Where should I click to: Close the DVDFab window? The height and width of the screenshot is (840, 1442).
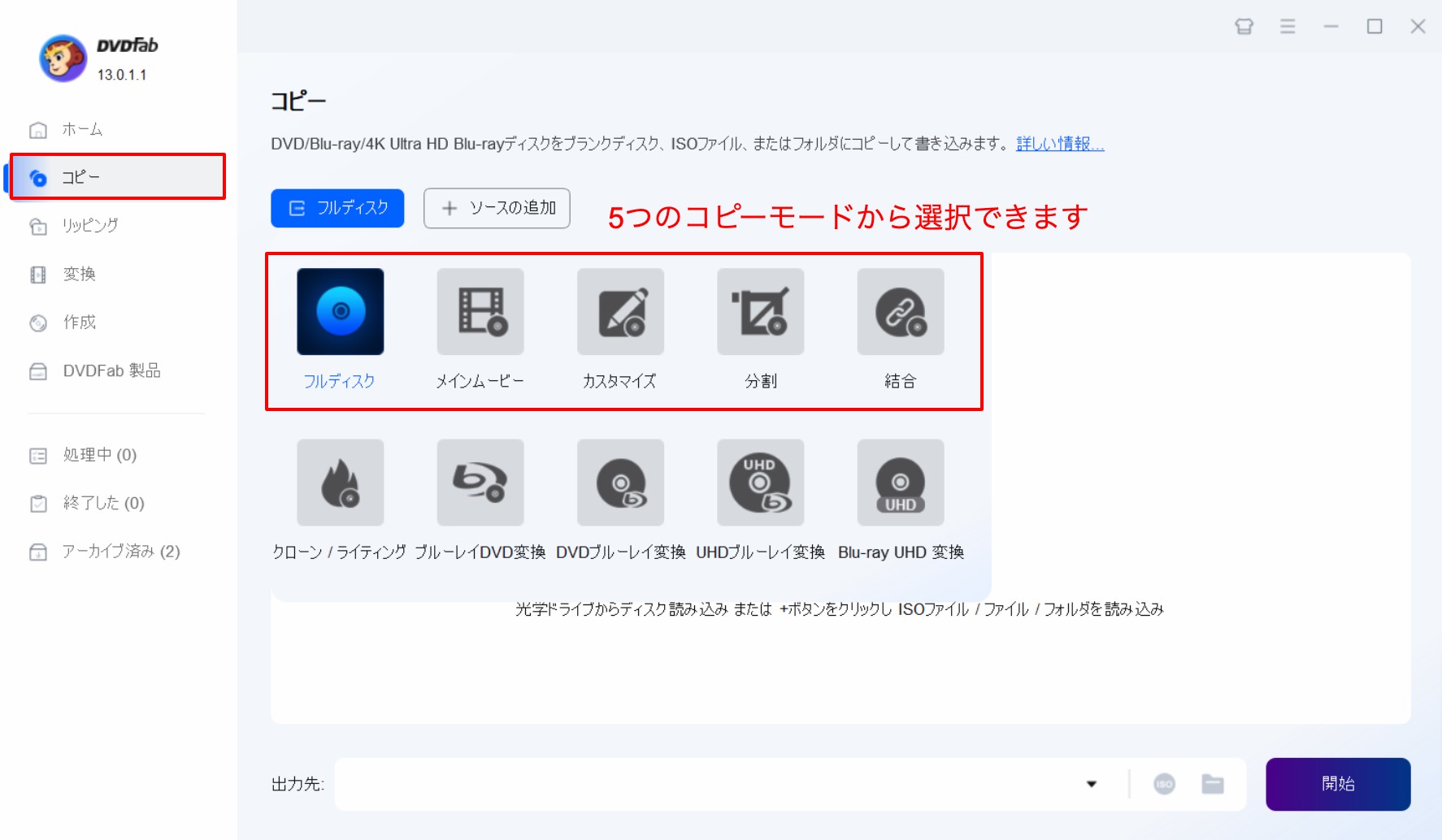[1418, 26]
